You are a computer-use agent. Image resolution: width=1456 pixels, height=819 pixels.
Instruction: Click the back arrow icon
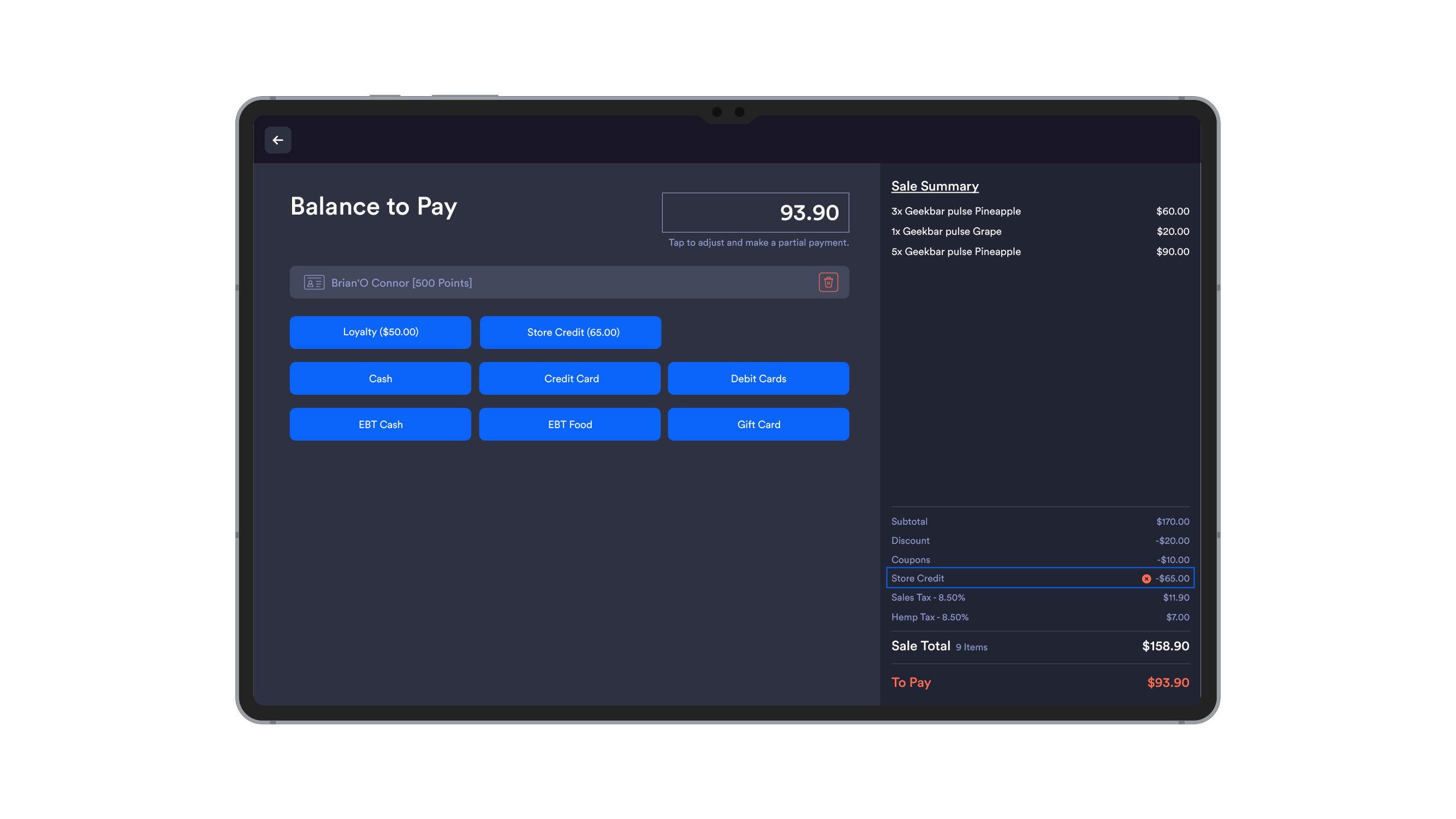[x=277, y=140]
